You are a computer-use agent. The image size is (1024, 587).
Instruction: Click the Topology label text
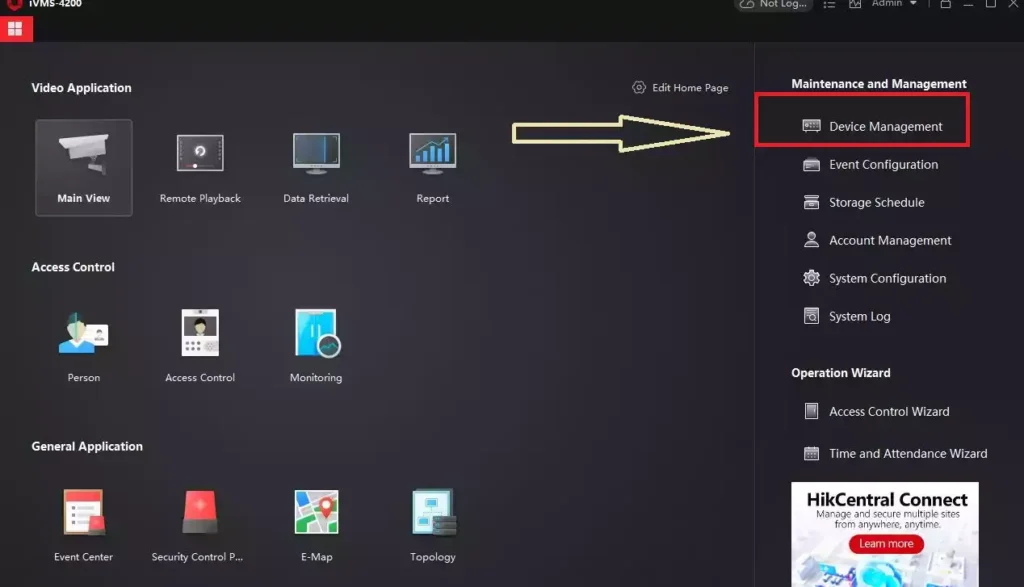432,556
